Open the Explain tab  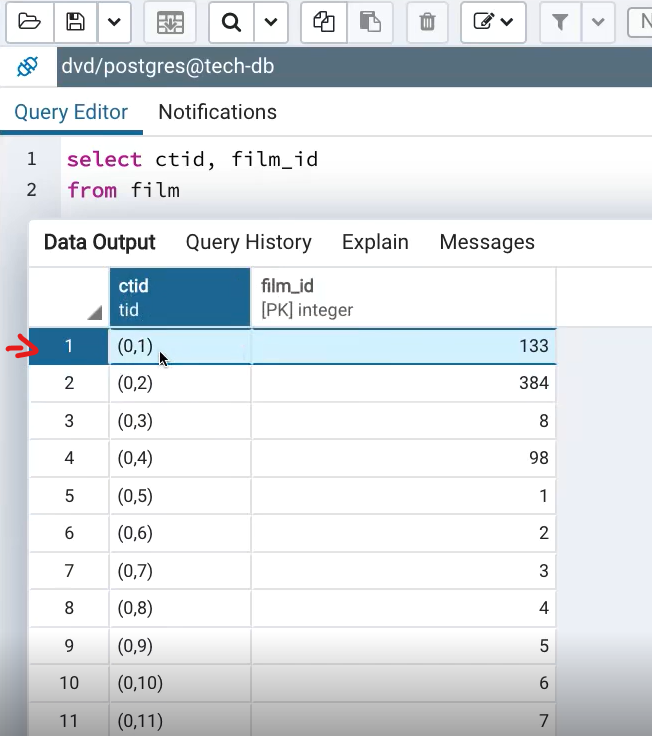[x=375, y=242]
